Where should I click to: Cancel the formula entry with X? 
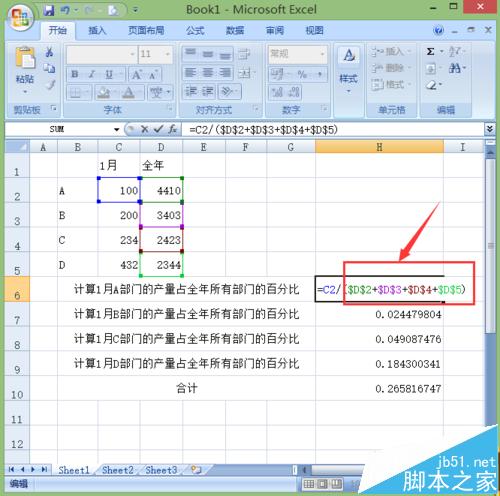[144, 129]
